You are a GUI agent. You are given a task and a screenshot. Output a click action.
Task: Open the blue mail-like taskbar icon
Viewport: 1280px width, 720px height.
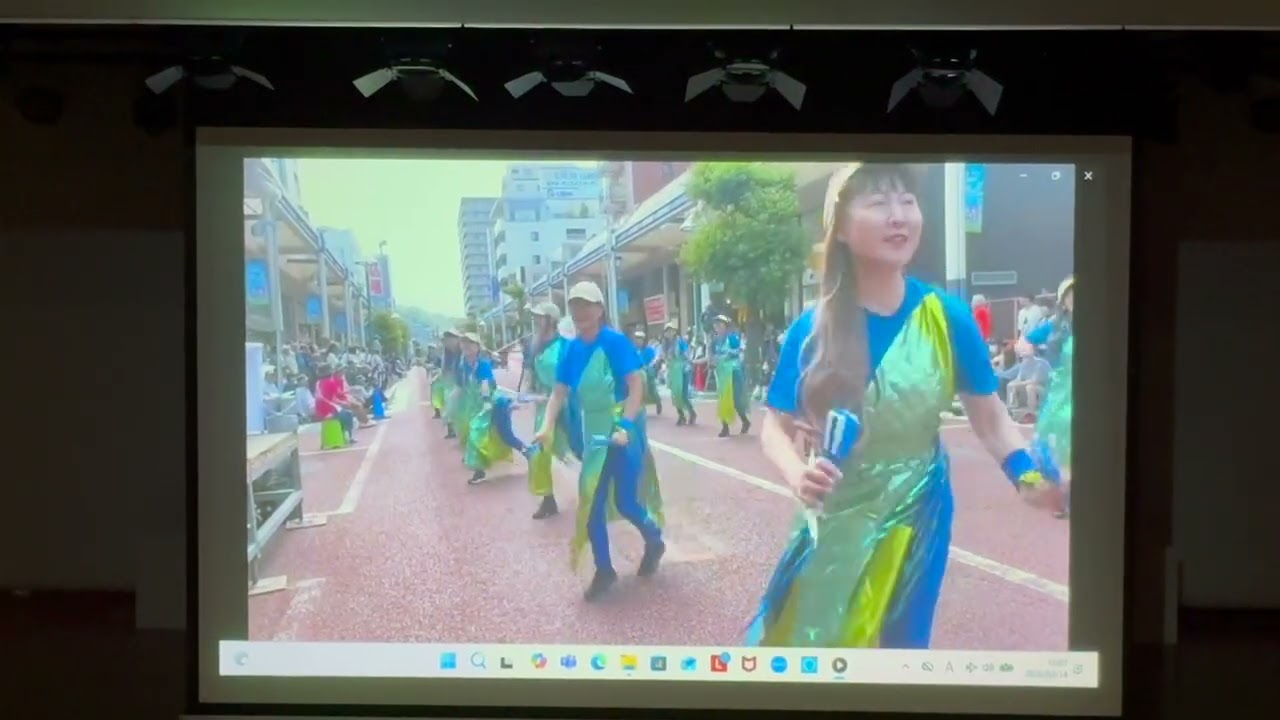689,663
